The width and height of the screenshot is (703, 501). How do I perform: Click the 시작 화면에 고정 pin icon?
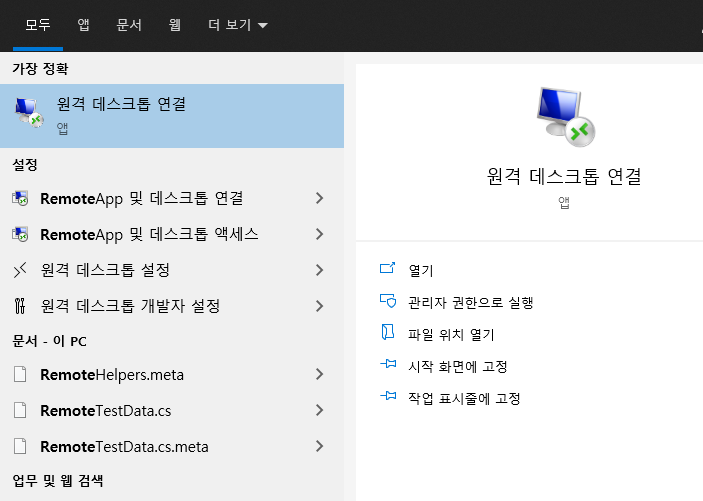click(388, 364)
